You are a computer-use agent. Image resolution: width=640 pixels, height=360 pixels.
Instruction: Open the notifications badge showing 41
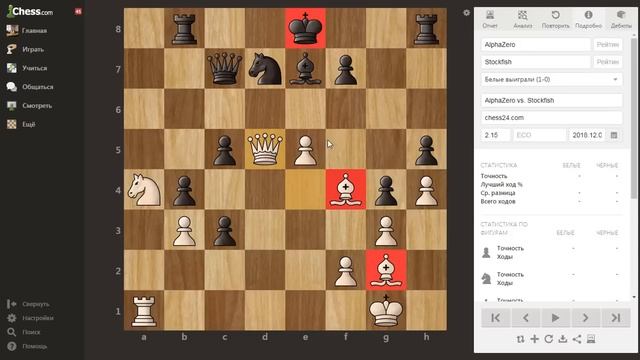coord(78,11)
